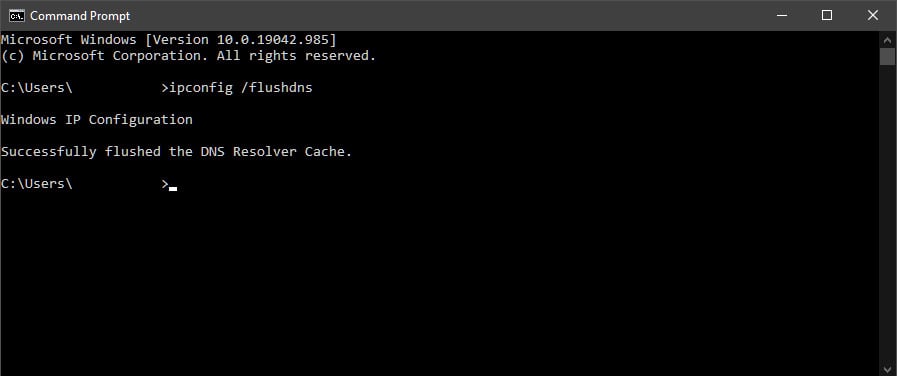Viewport: 897px width, 376px height.
Task: Open the Command Prompt system menu icon
Action: pos(16,15)
